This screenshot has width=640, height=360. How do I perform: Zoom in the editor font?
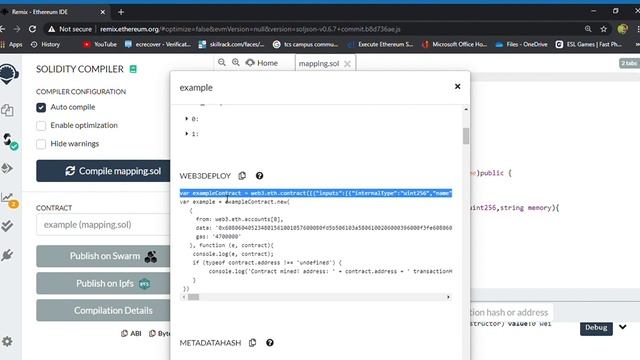pos(236,62)
